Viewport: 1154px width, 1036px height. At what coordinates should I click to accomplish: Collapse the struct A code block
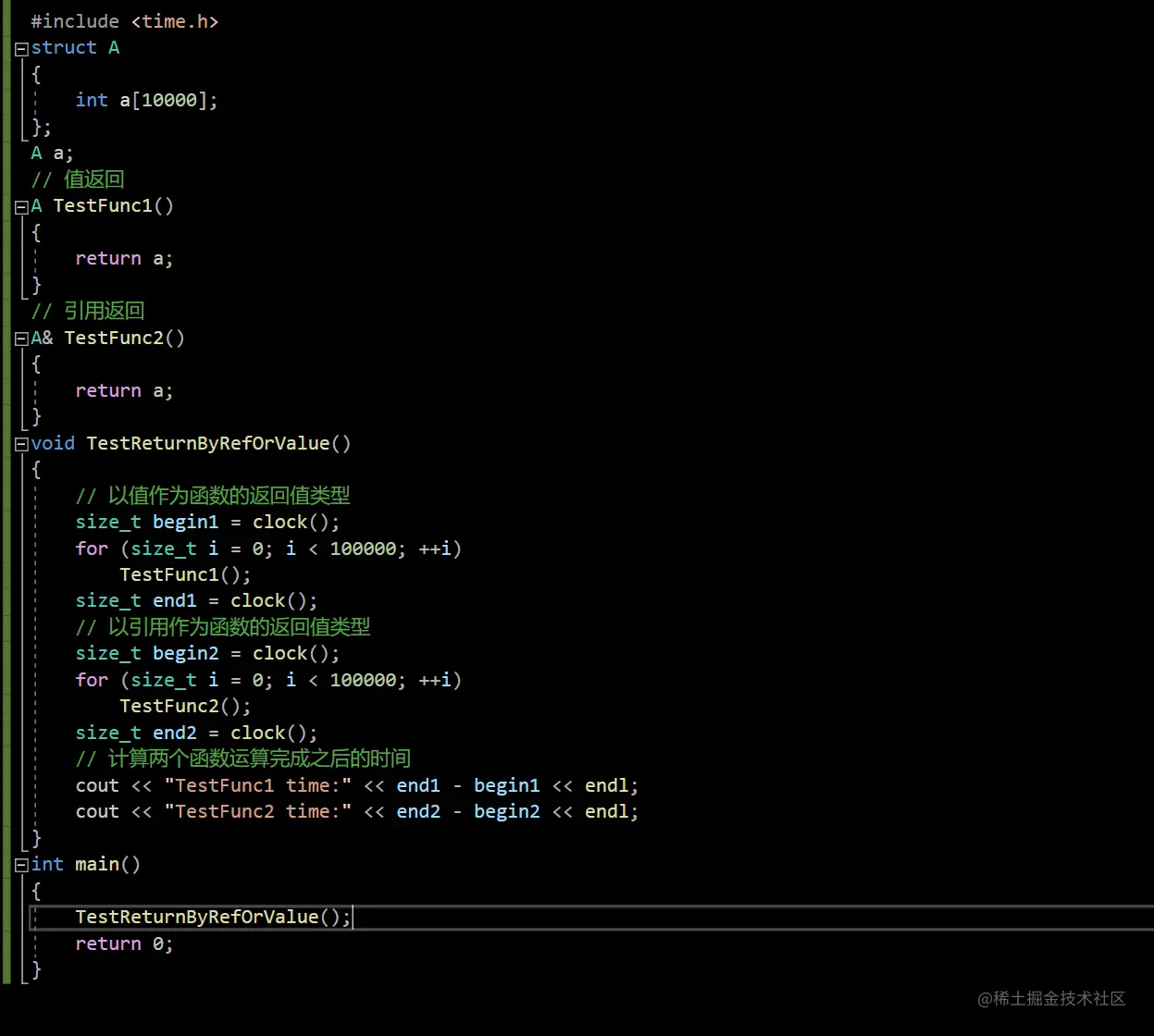(21, 49)
